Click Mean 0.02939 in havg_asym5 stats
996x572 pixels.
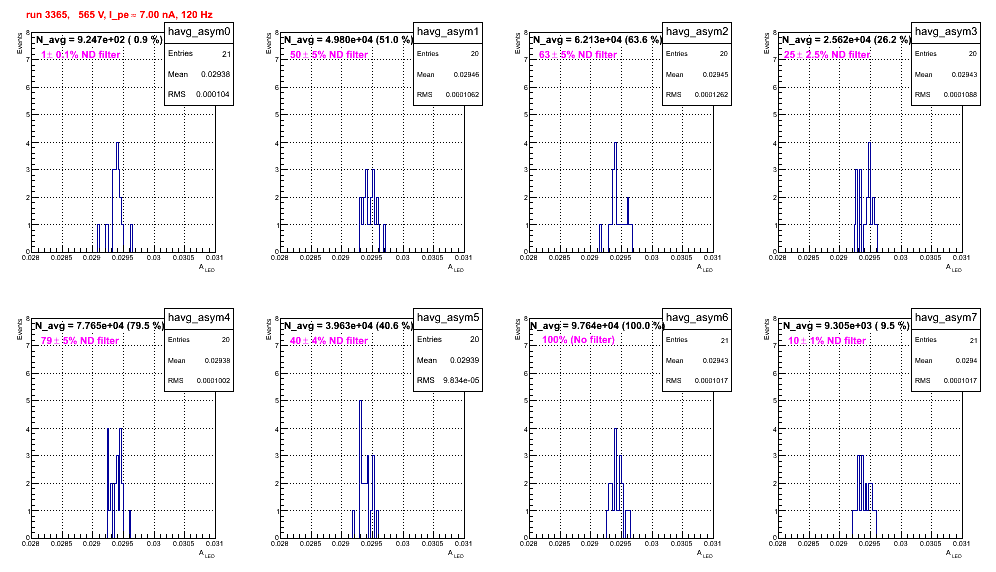point(448,360)
